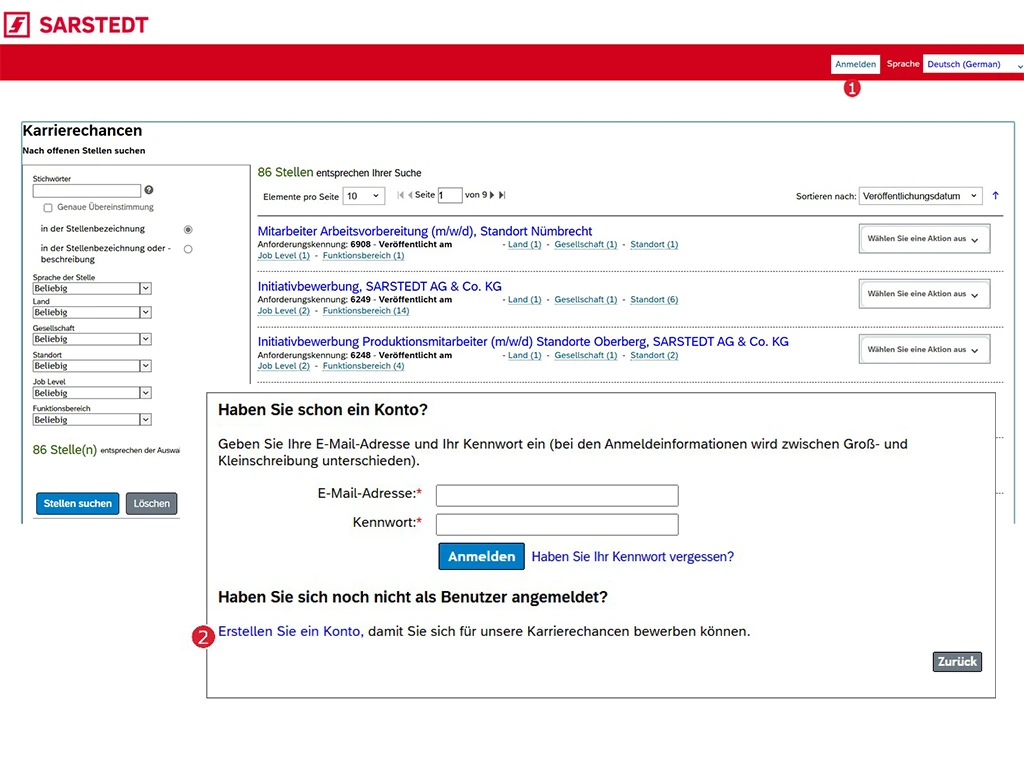Click the Zurück button

957,662
